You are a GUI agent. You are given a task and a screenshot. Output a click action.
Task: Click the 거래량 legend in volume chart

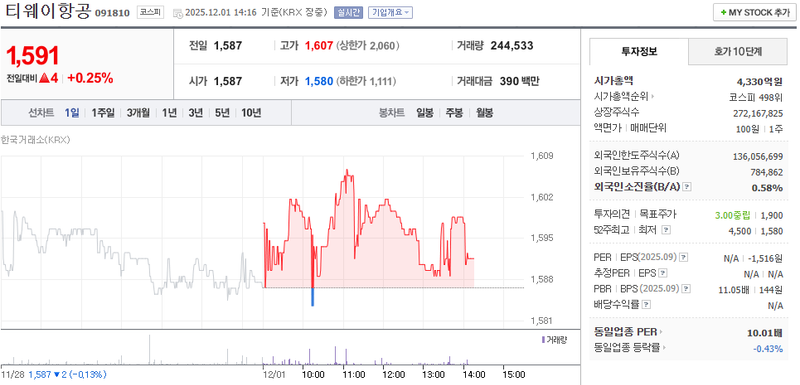click(x=554, y=340)
